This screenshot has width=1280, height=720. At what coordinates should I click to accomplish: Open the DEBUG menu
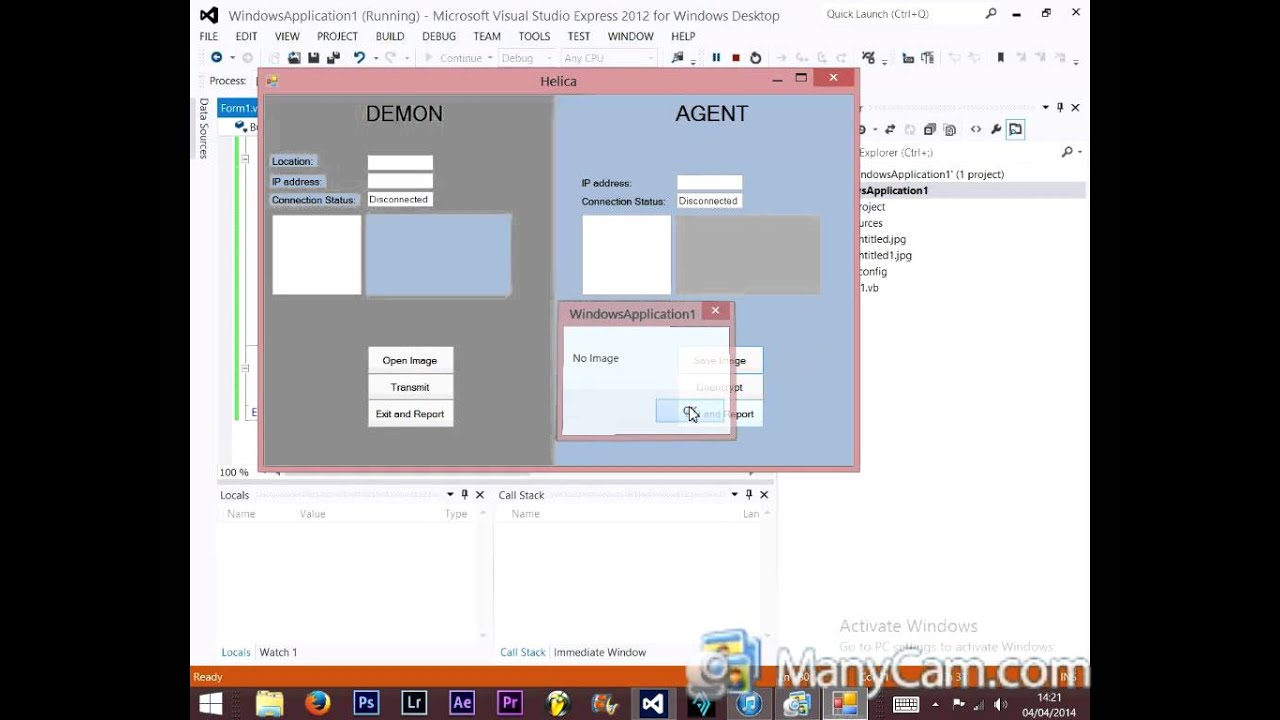point(439,36)
